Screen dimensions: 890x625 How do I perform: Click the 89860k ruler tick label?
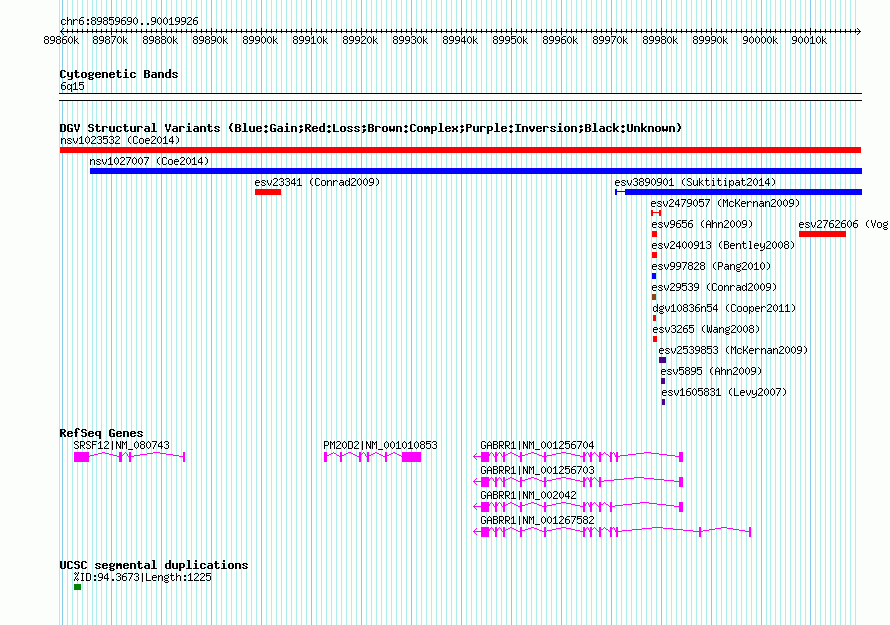coord(61,40)
